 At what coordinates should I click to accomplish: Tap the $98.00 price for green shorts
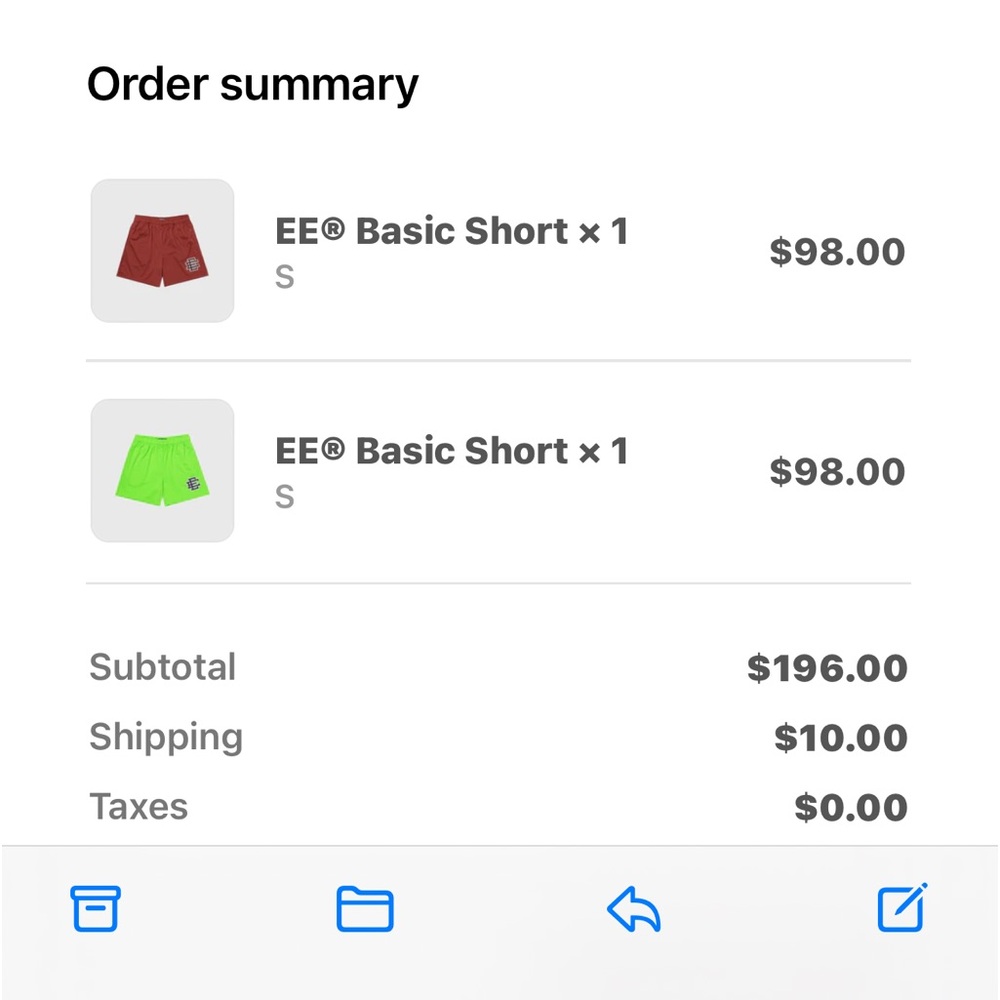click(x=837, y=472)
